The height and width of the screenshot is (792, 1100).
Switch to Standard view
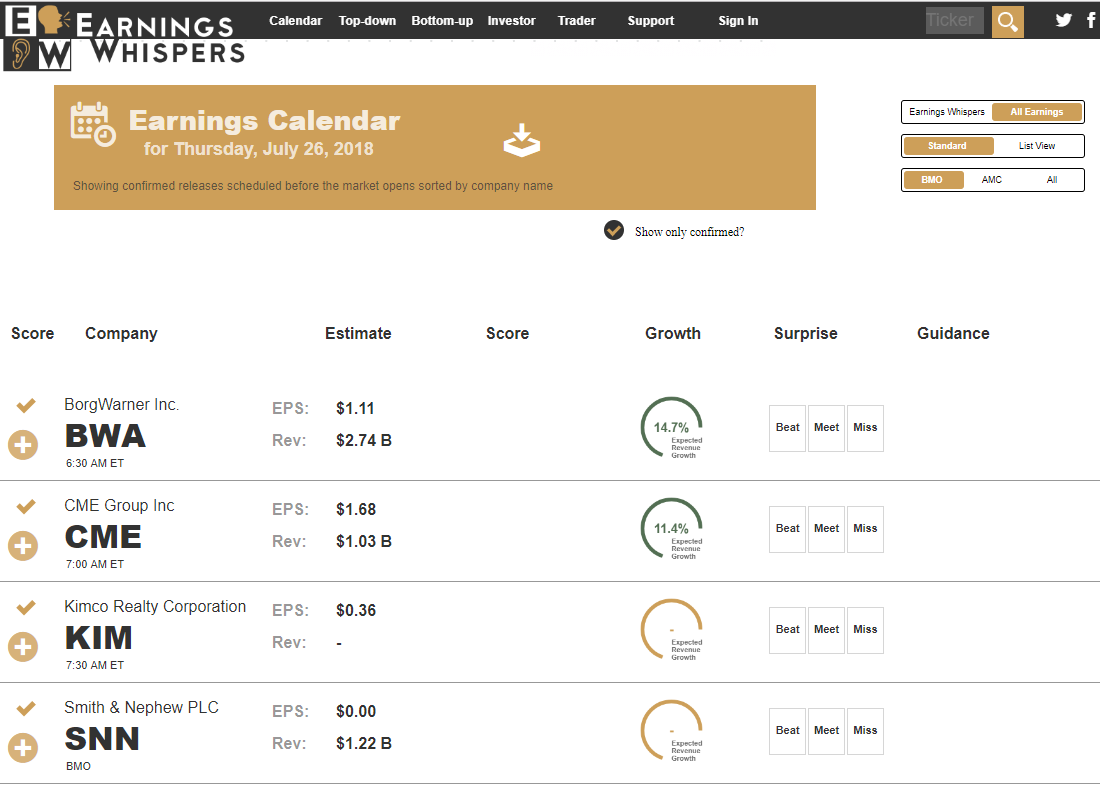pos(948,146)
